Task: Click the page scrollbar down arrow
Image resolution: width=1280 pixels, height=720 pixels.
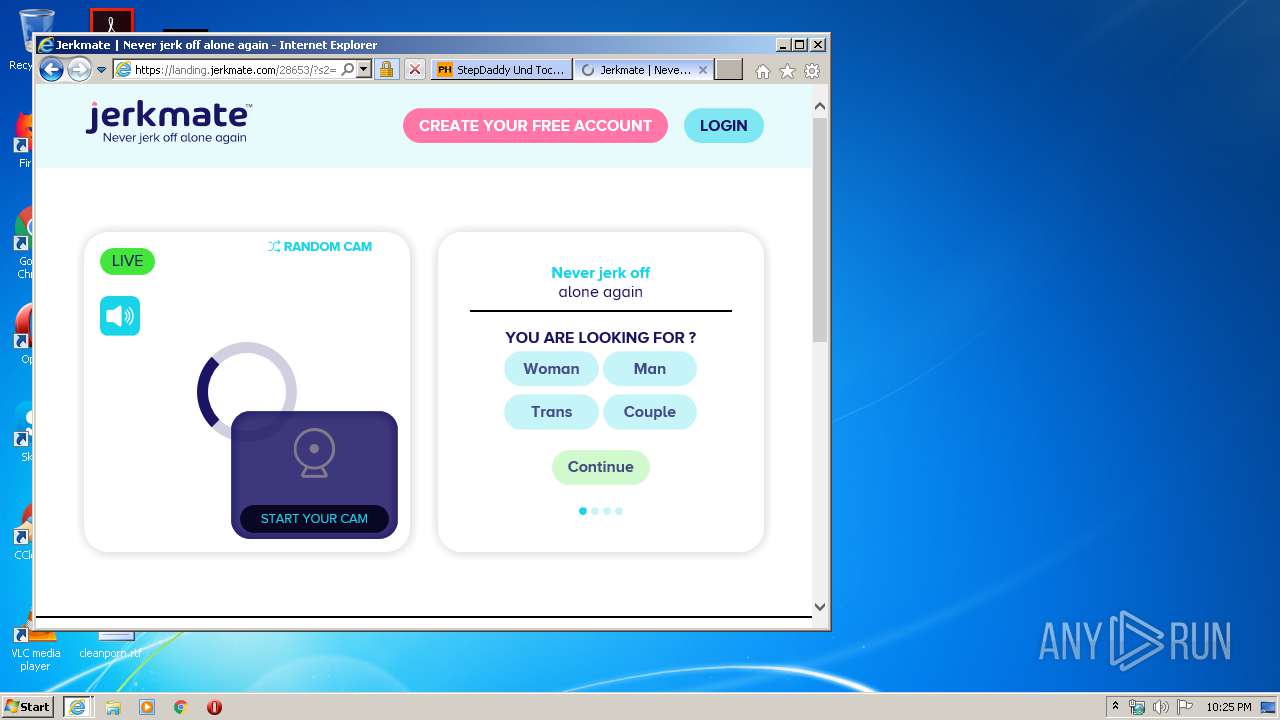Action: pyautogui.click(x=820, y=606)
